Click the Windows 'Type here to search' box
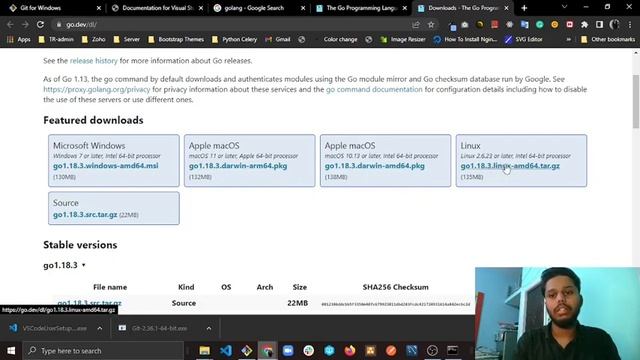The width and height of the screenshot is (640, 360). [104, 351]
